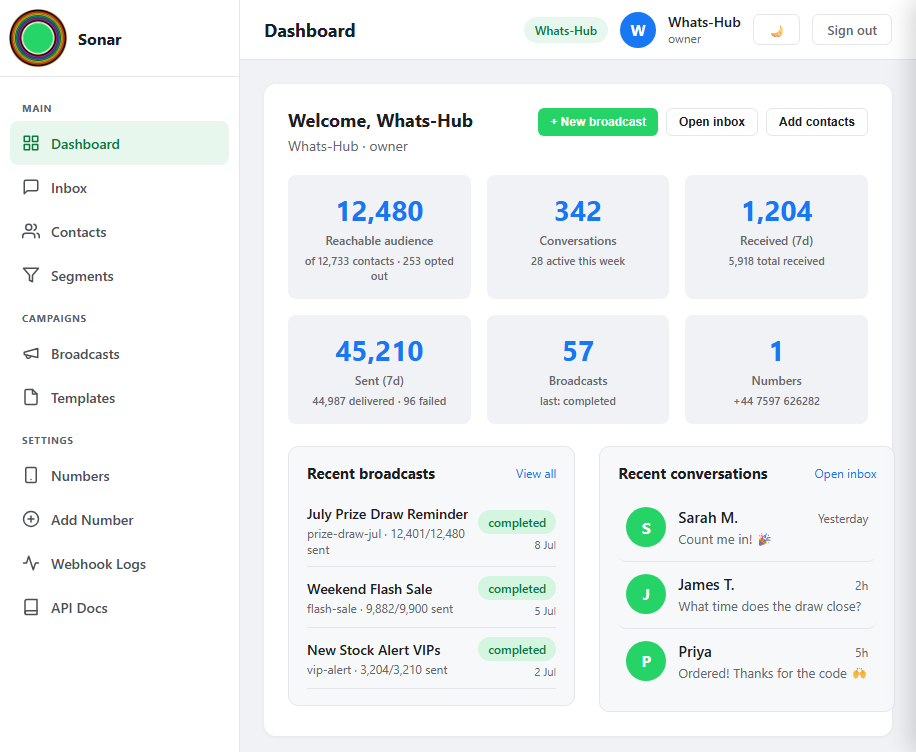Click the 12,480 Reachable audience card
This screenshot has height=752, width=916.
point(379,237)
